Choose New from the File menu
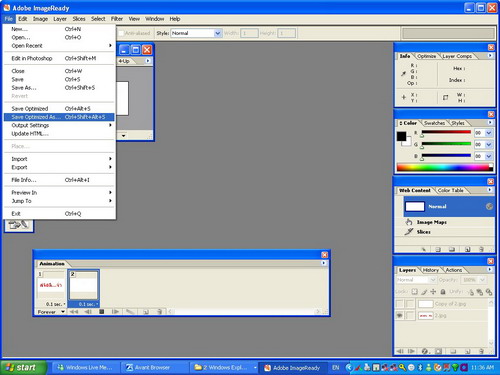The width and height of the screenshot is (500, 375). coord(59,29)
